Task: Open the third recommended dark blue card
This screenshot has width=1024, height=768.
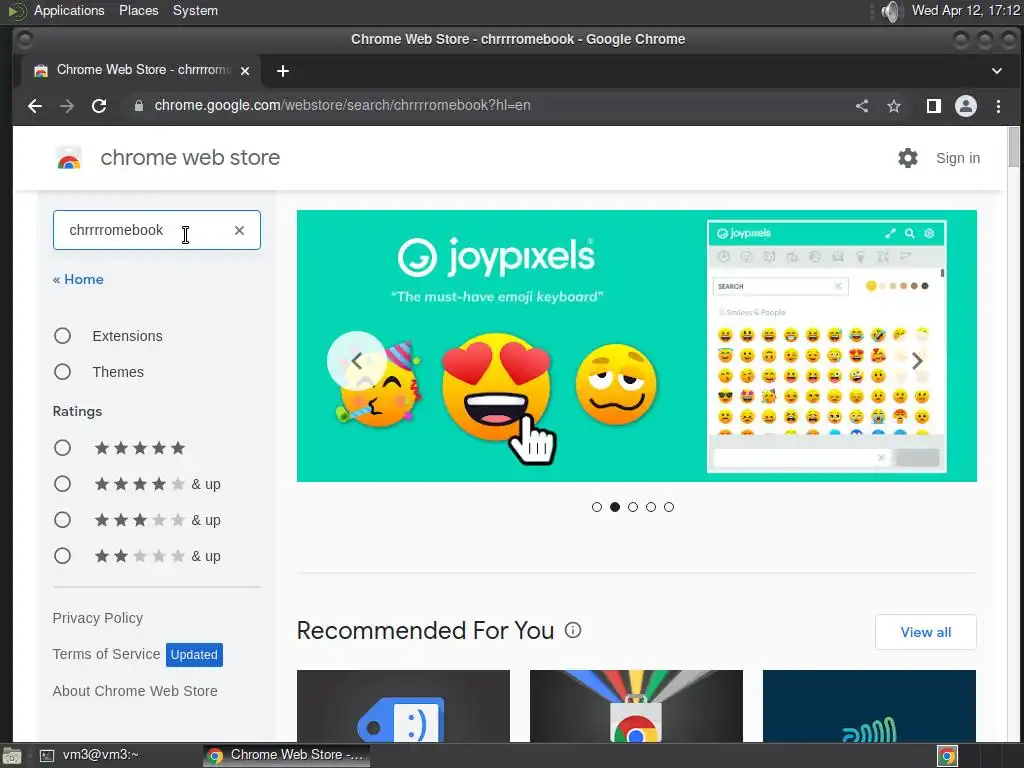Action: tap(869, 706)
